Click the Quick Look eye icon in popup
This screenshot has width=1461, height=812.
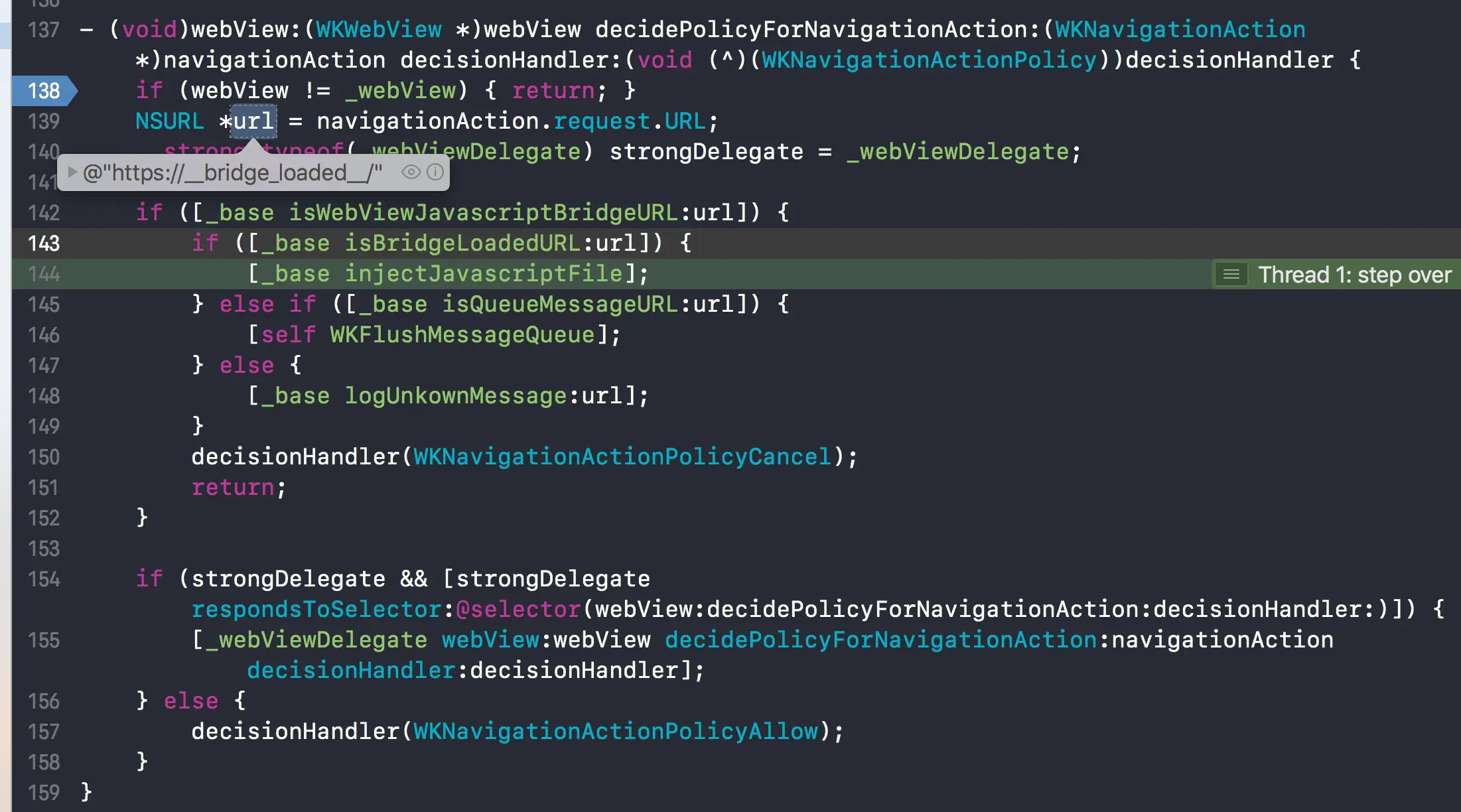coord(411,172)
